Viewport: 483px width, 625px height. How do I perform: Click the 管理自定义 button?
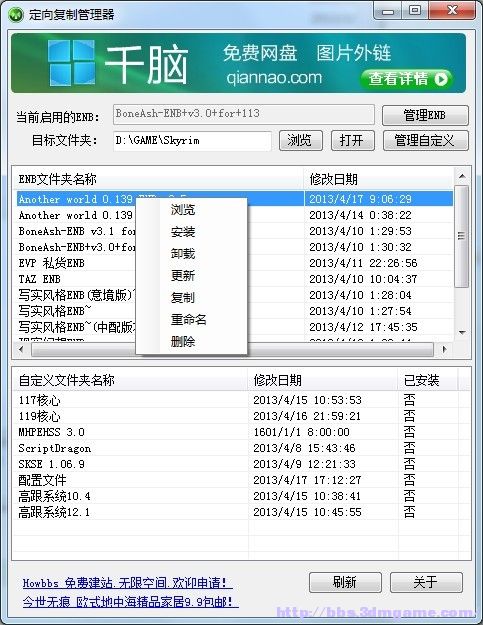425,140
